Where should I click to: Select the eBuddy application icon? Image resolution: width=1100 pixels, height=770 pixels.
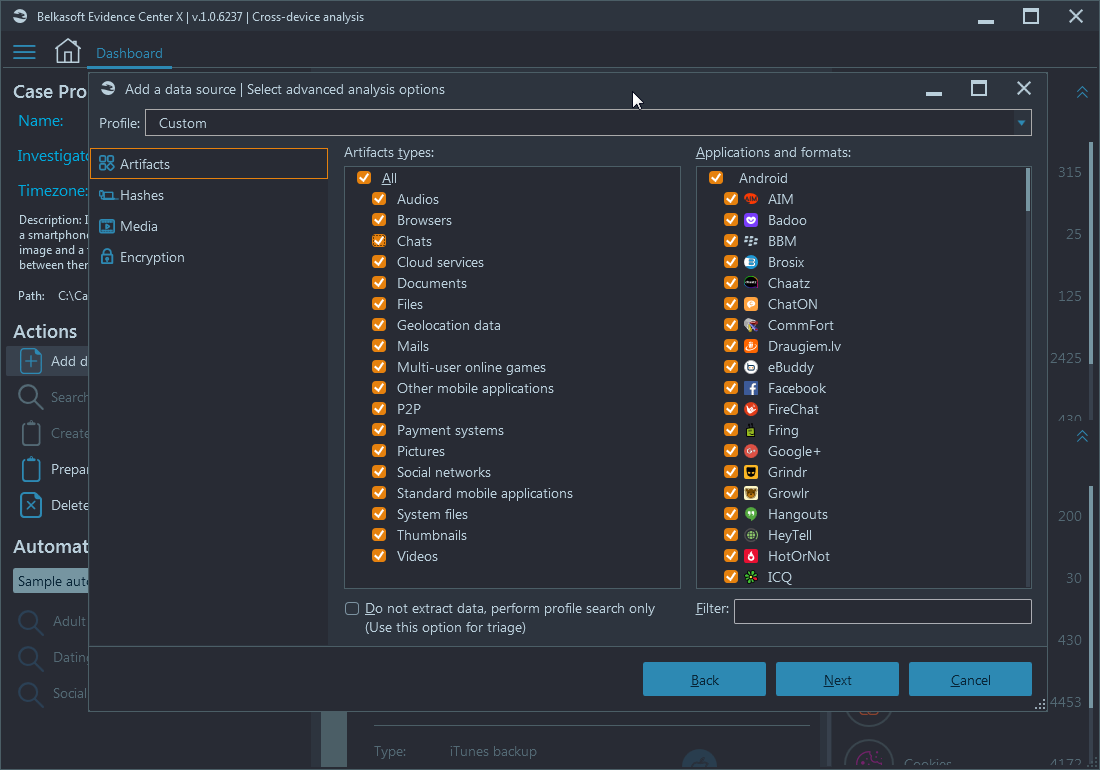pos(751,367)
